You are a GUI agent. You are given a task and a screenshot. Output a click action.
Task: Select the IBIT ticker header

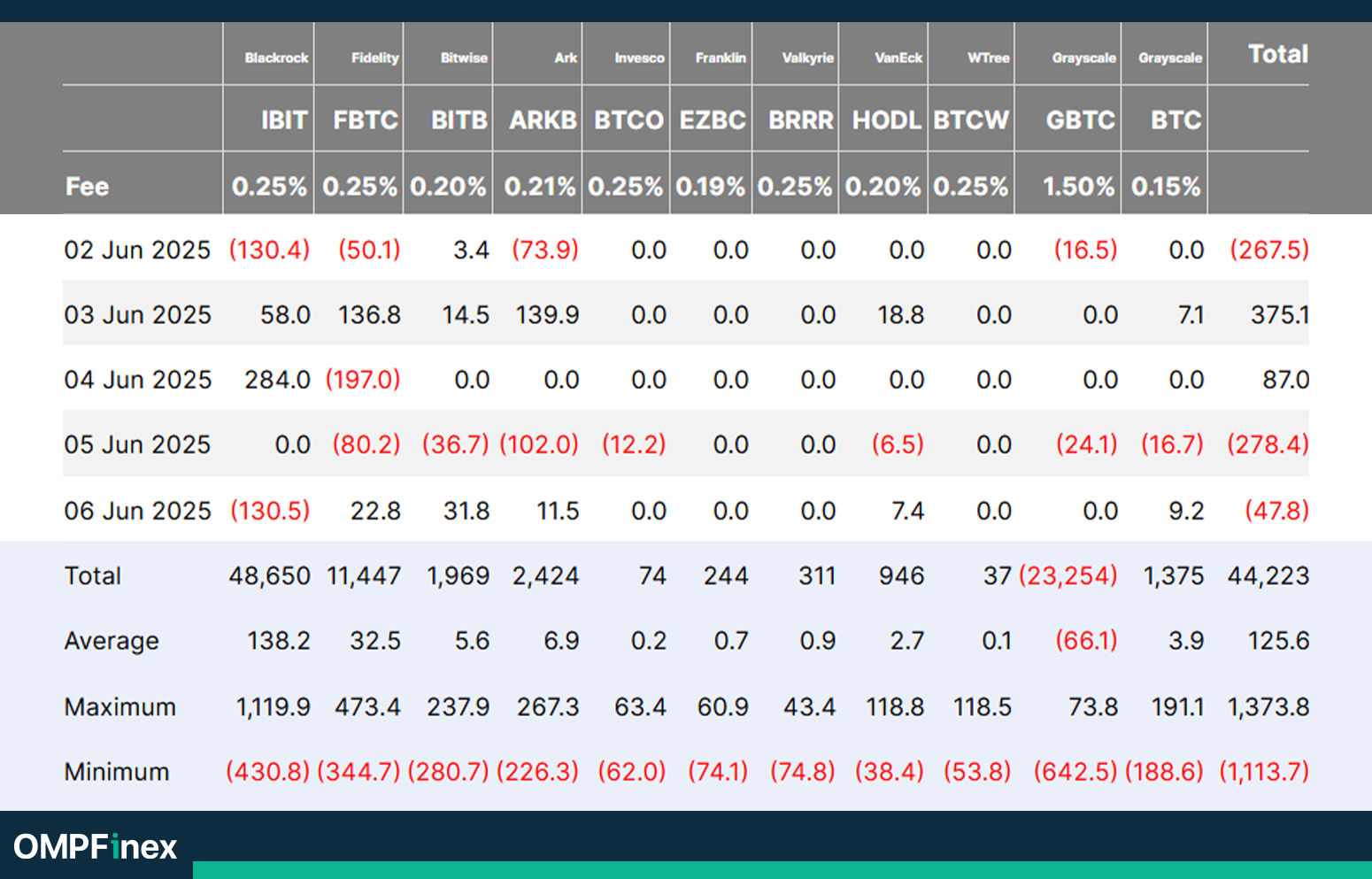(x=284, y=120)
